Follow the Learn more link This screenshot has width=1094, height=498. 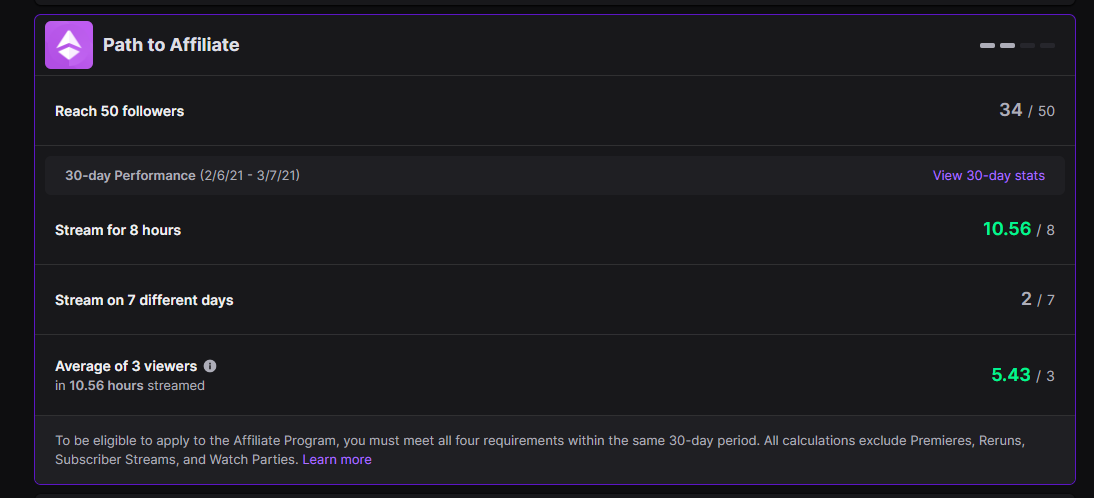[337, 460]
